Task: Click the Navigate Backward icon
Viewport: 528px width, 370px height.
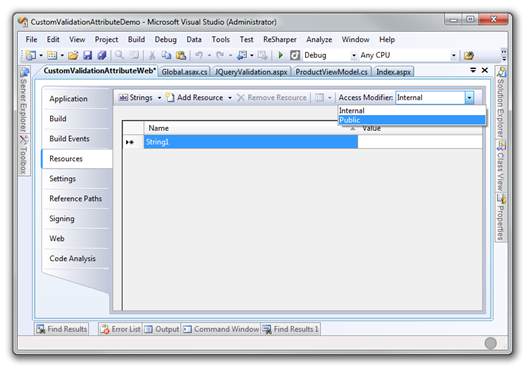Action: tap(242, 55)
